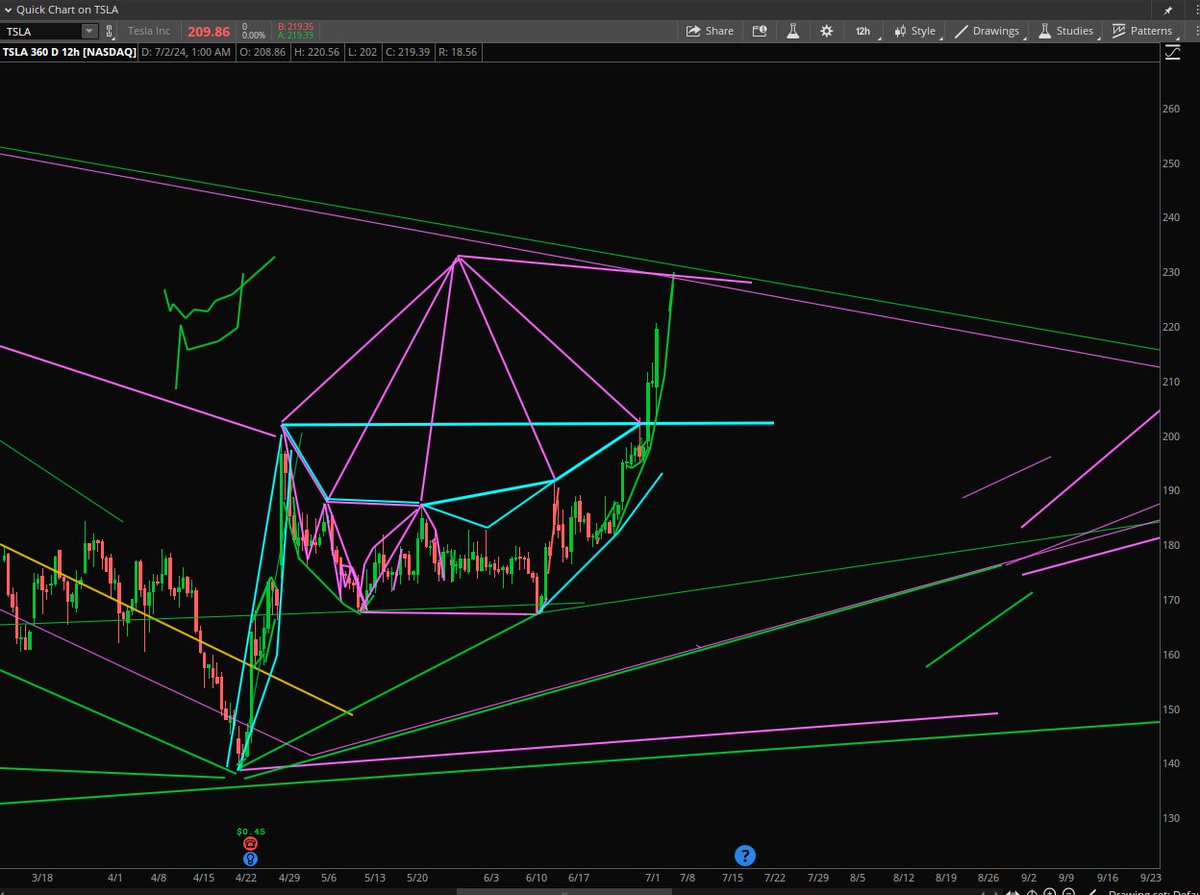
Task: Collapse the Quick Chart on TSLA panel
Action: [8, 9]
